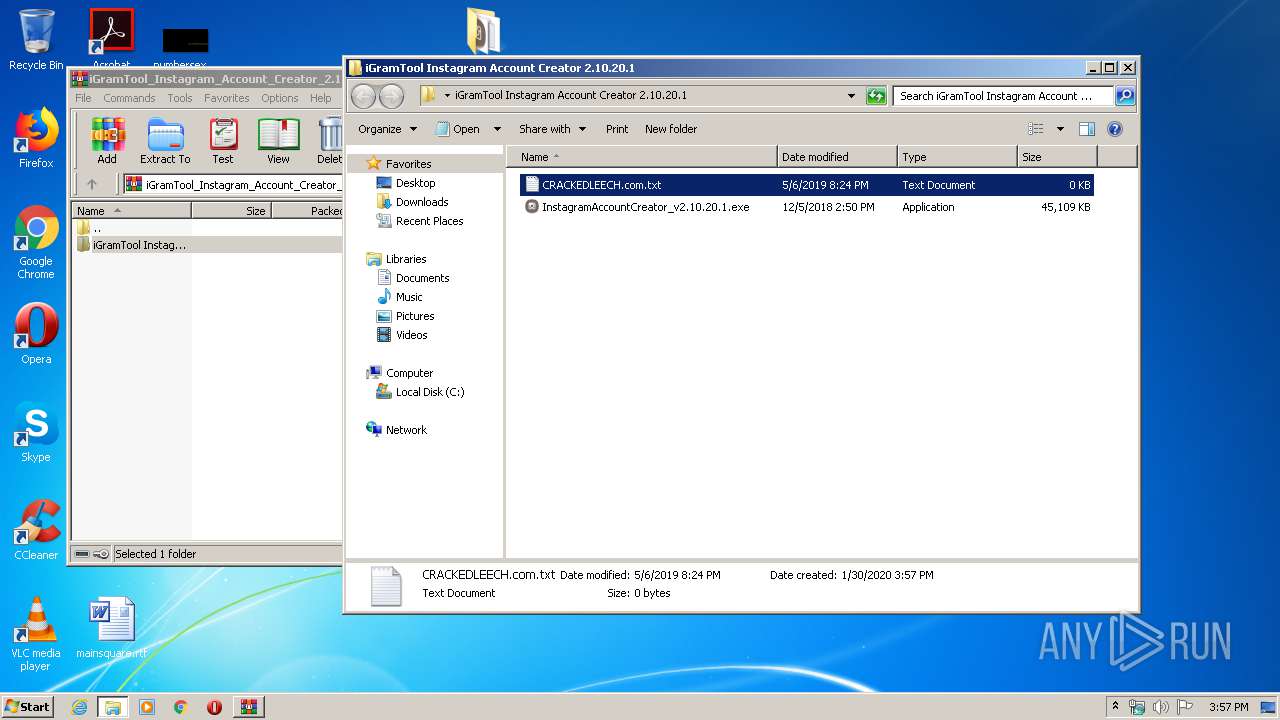1280x720 pixels.
Task: Sort by Date modified column
Action: [x=837, y=157]
